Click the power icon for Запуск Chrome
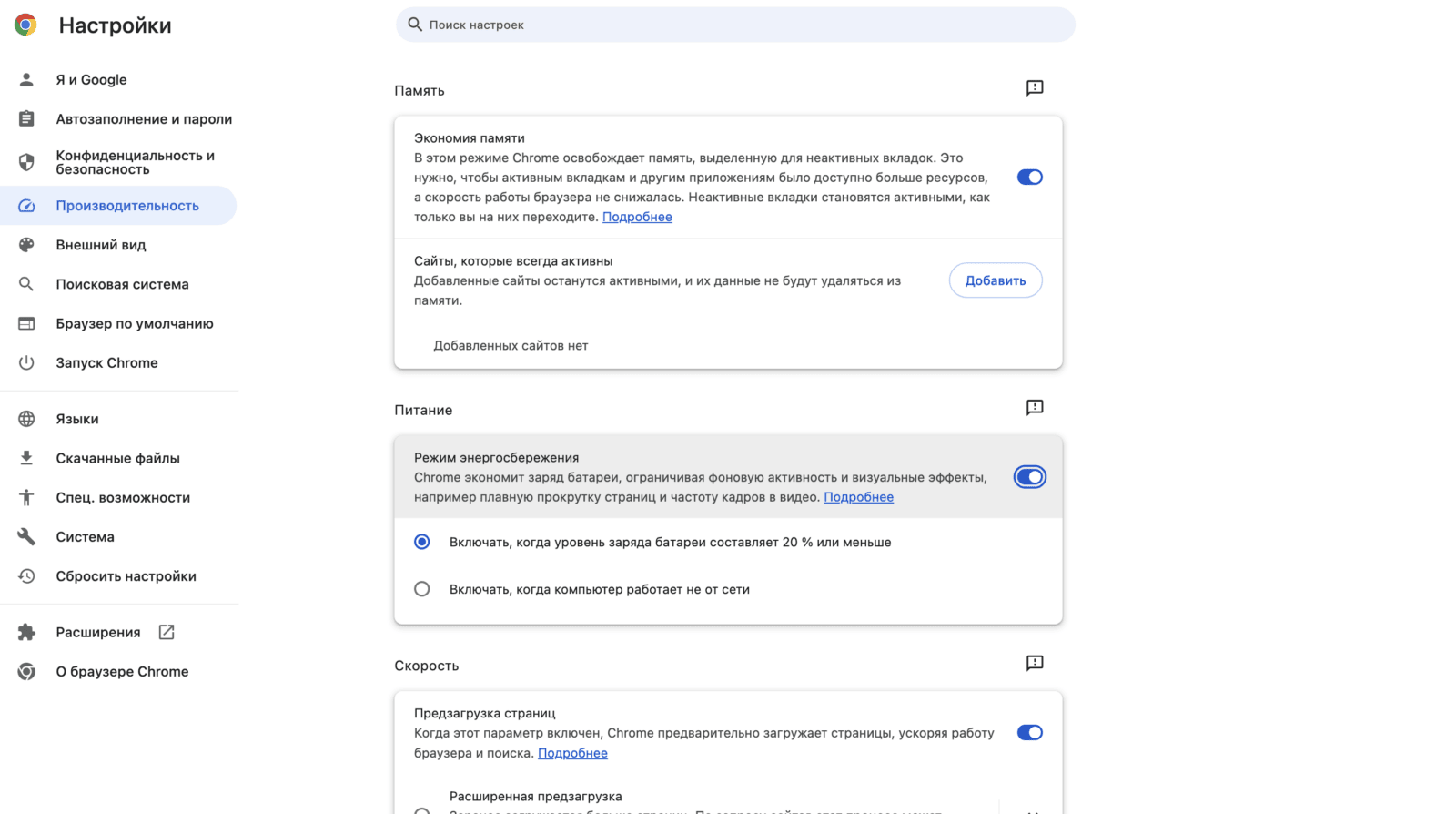Image resolution: width=1456 pixels, height=814 pixels. [26, 362]
